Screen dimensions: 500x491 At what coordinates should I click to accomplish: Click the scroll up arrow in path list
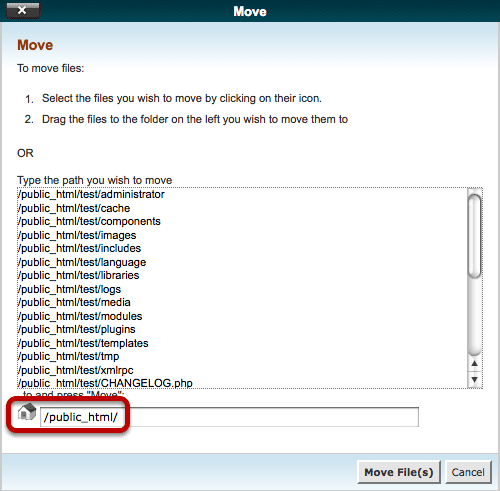point(475,363)
